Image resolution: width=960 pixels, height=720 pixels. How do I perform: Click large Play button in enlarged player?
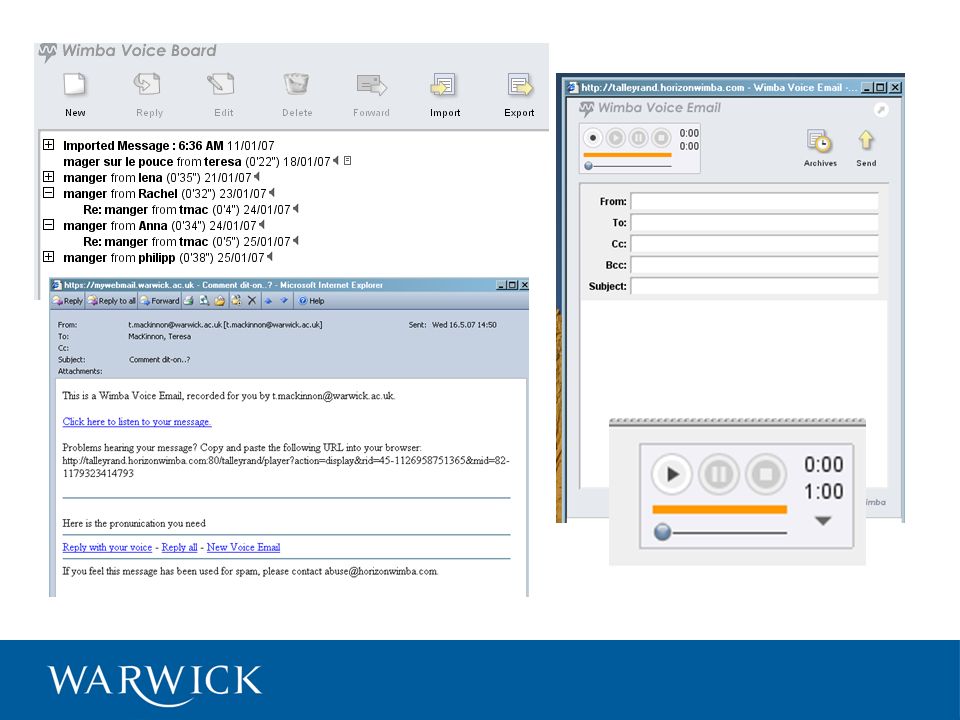click(x=672, y=474)
